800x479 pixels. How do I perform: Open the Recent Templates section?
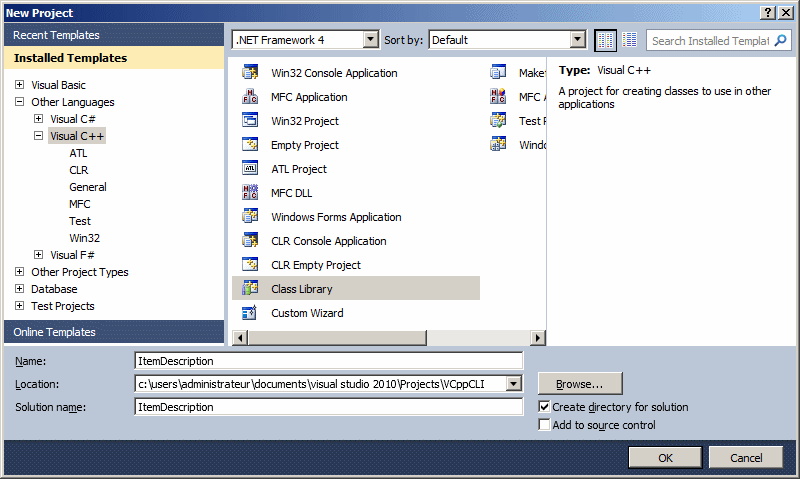pos(114,35)
